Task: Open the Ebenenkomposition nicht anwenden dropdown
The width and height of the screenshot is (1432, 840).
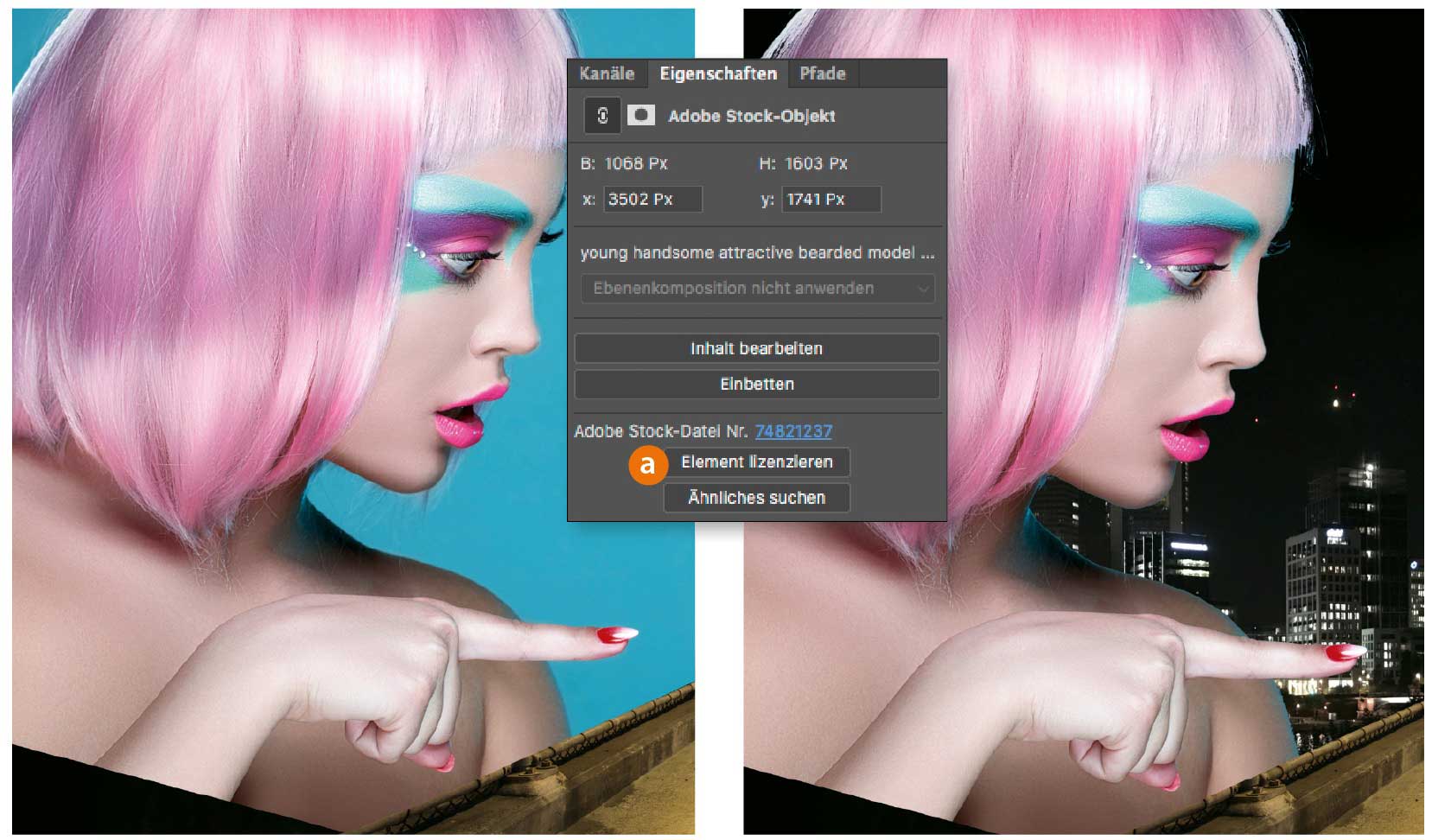Action: point(758,289)
